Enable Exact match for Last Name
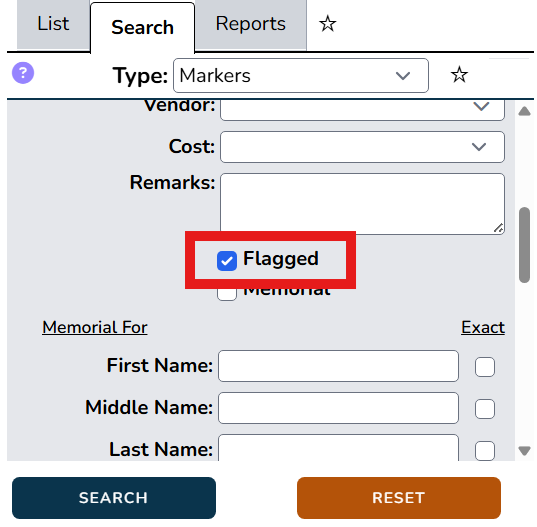 (485, 450)
